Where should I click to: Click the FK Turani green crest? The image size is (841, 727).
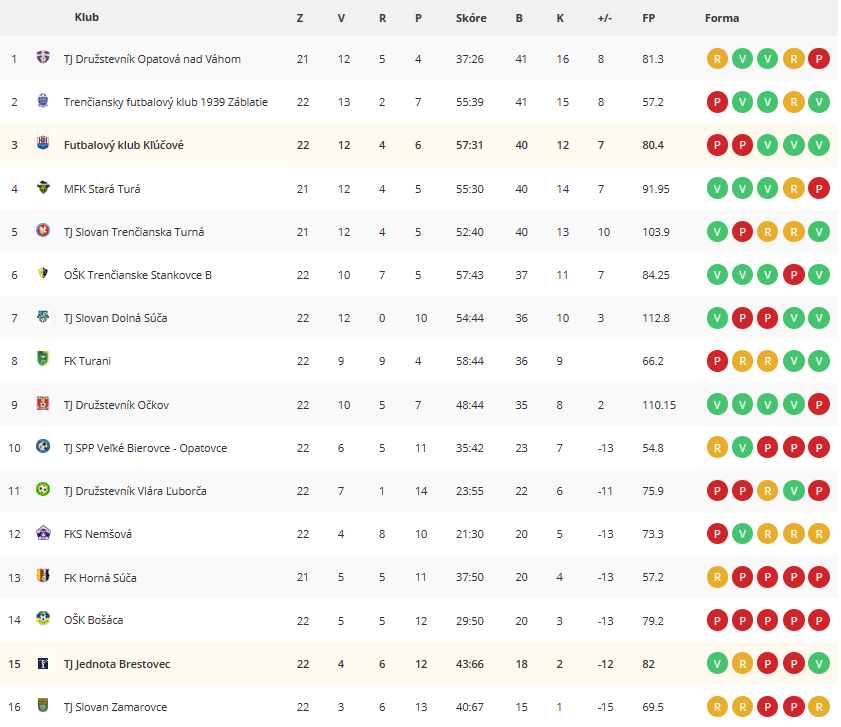(x=43, y=358)
